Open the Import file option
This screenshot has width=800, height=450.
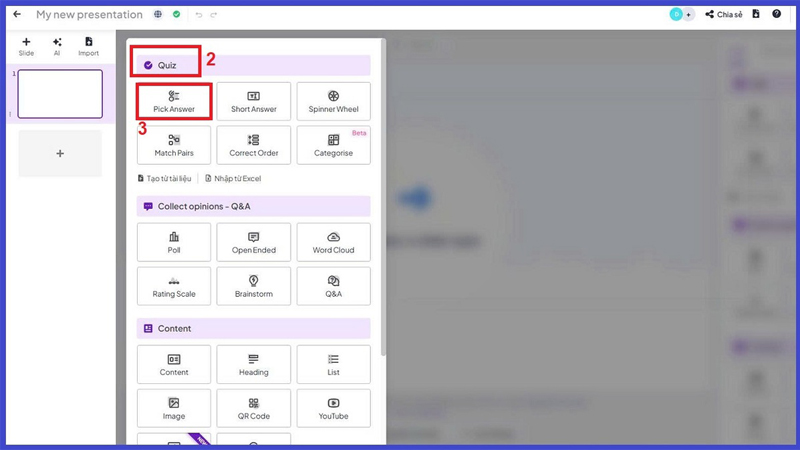(x=88, y=46)
